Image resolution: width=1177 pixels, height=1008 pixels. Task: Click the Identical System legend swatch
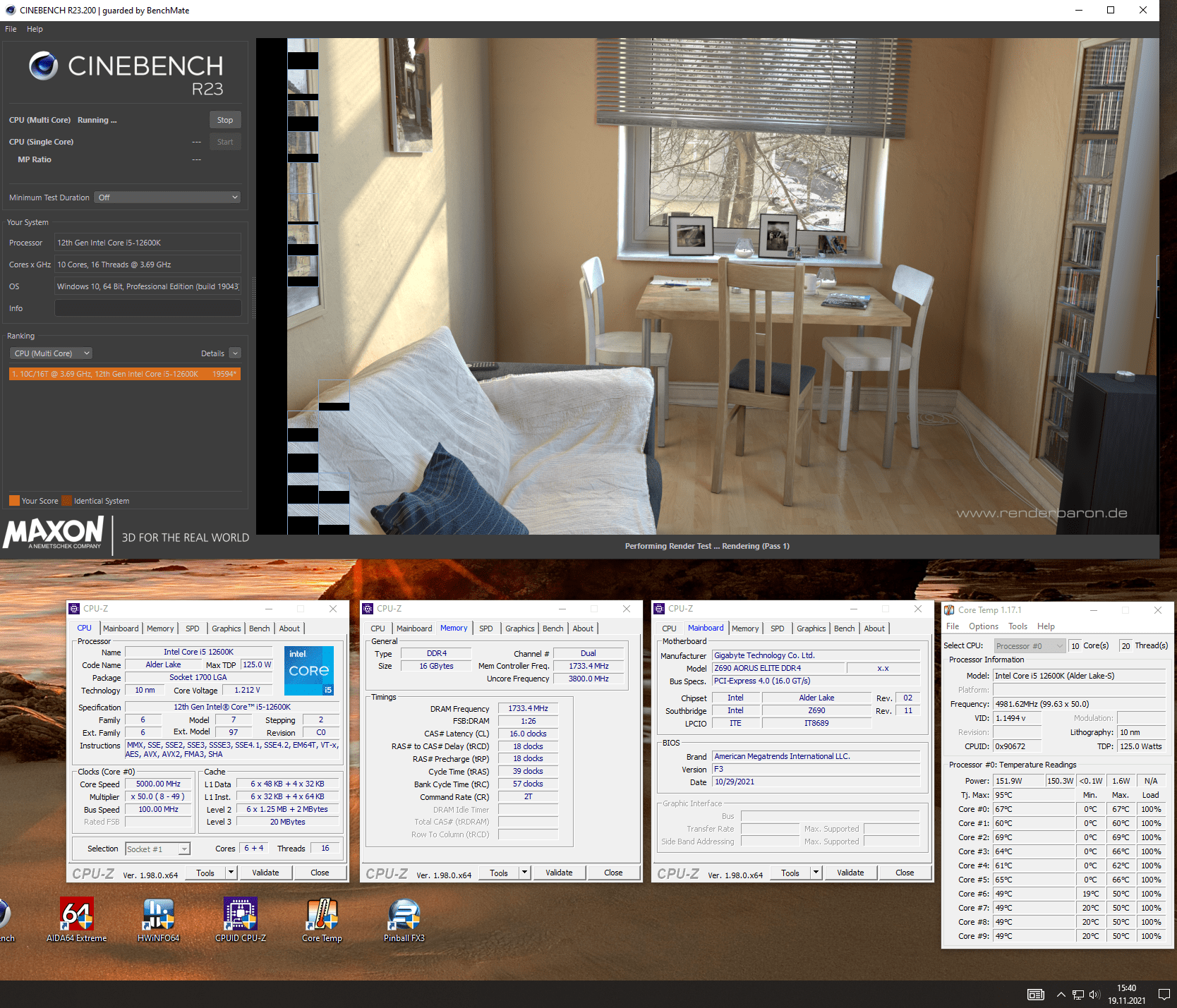point(66,501)
